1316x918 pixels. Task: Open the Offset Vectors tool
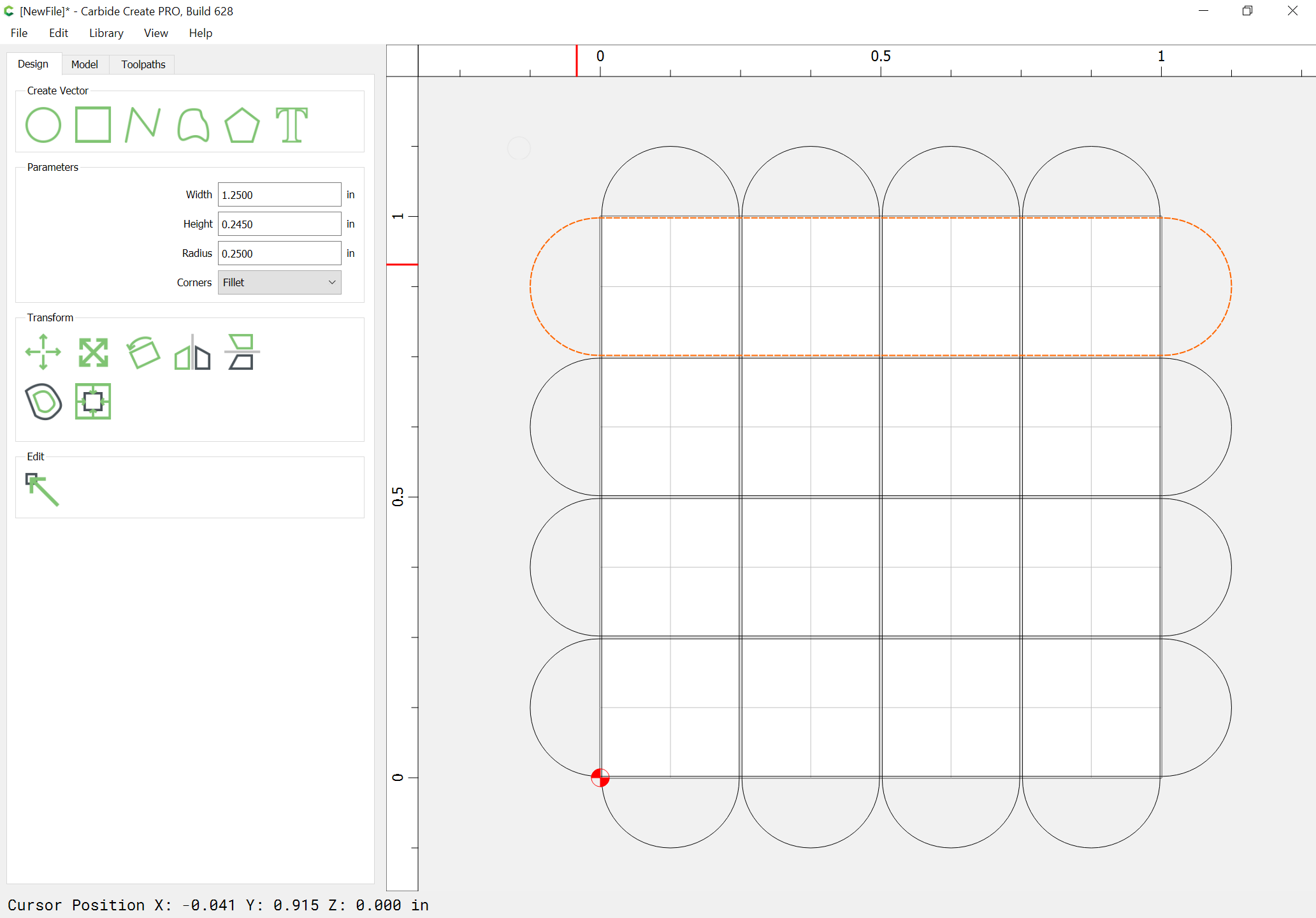[43, 402]
